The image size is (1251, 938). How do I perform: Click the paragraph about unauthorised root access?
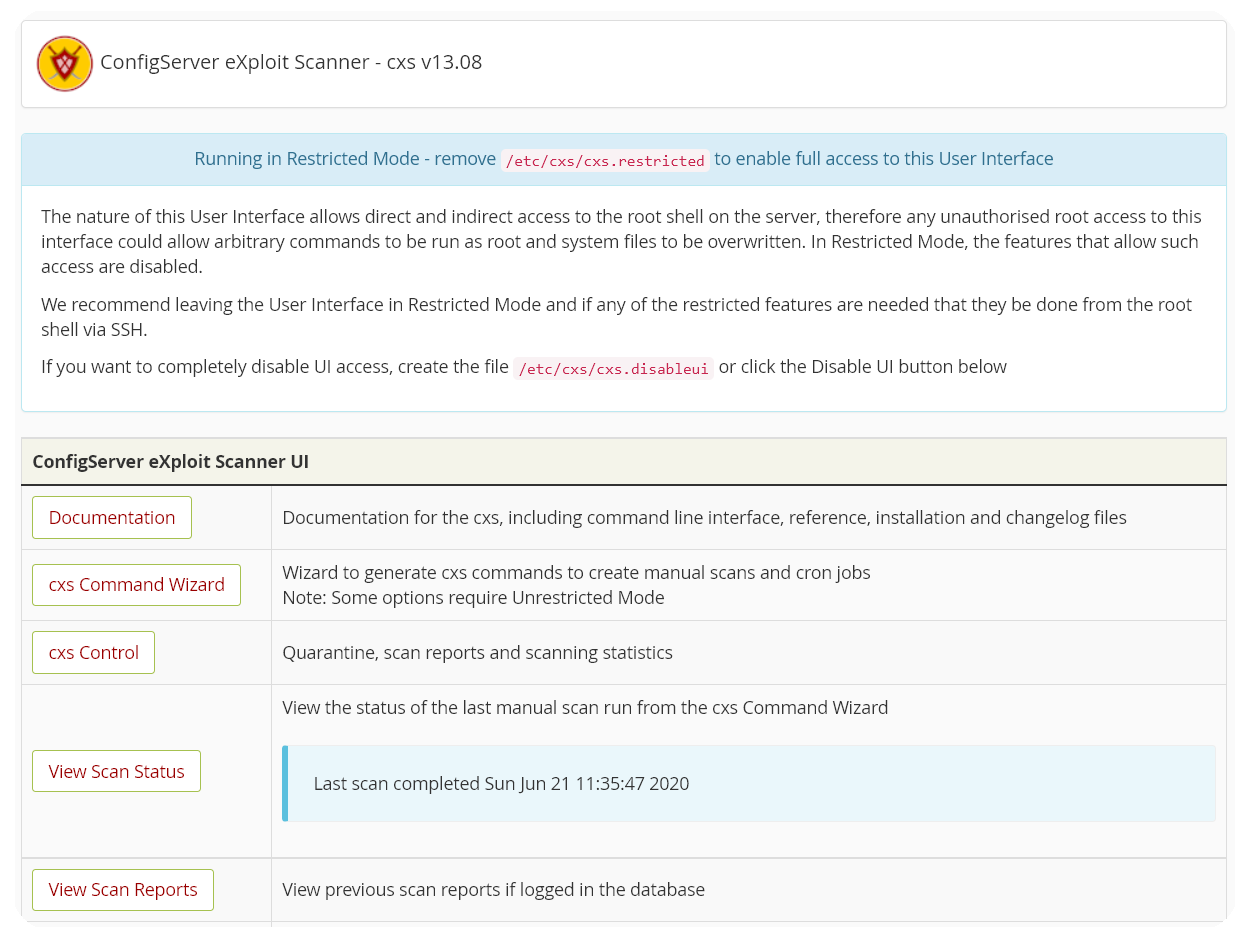(x=620, y=241)
